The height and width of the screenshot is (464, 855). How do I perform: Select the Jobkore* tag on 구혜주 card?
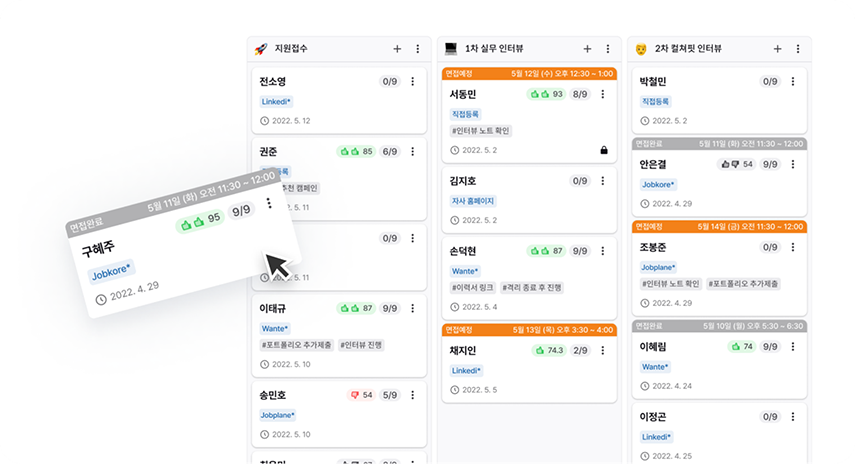pyautogui.click(x=111, y=274)
